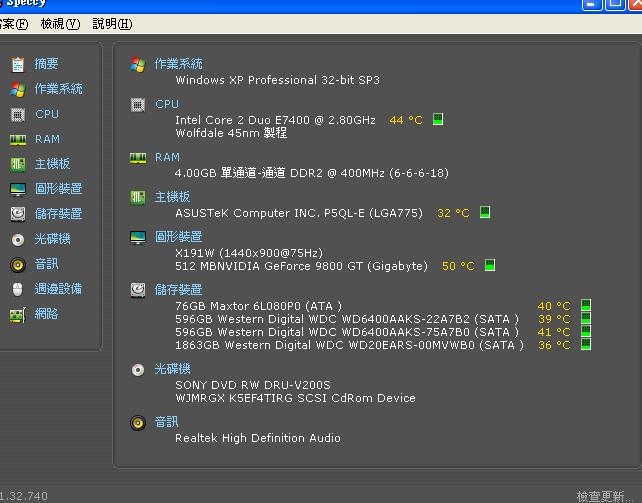Select the X191W (1440x900@75Hz) line
Viewport: 642px width, 503px height.
click(249, 253)
